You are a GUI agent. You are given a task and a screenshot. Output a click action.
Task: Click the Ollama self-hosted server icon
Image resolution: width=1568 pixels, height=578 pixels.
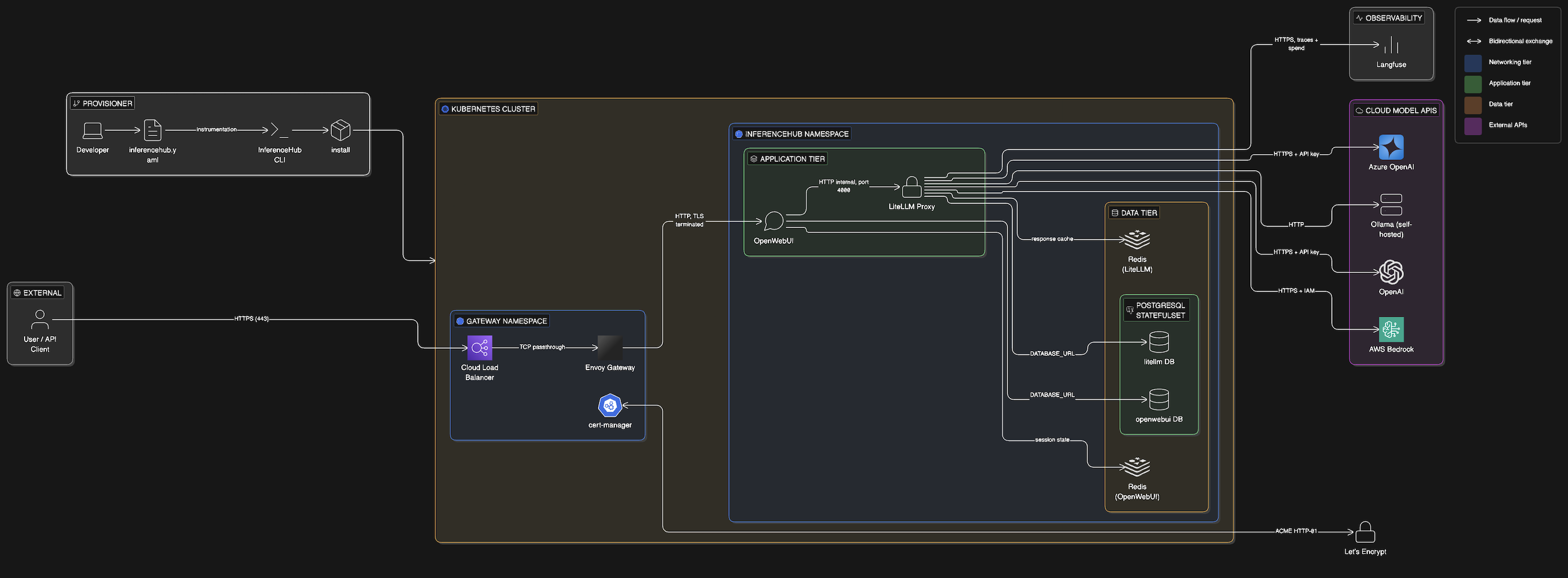click(x=1391, y=204)
